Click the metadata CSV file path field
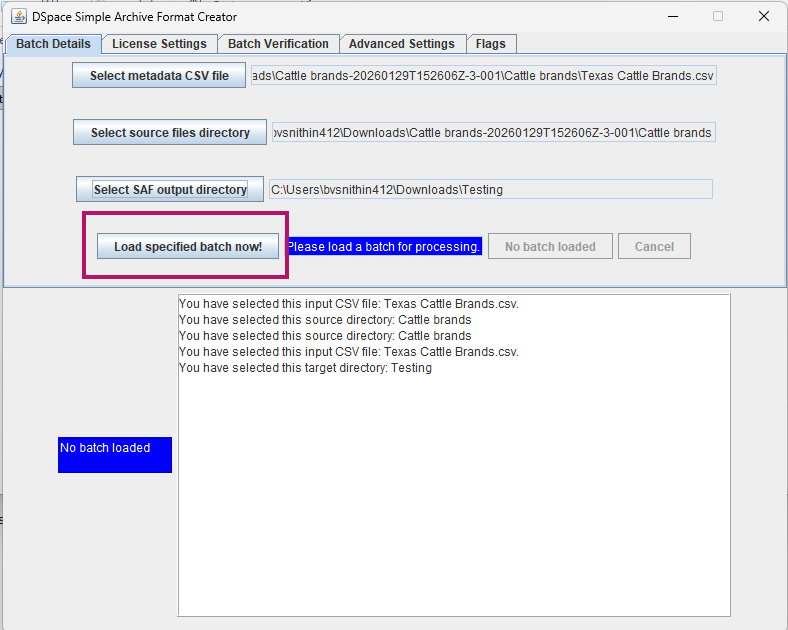This screenshot has width=788, height=630. tap(483, 76)
